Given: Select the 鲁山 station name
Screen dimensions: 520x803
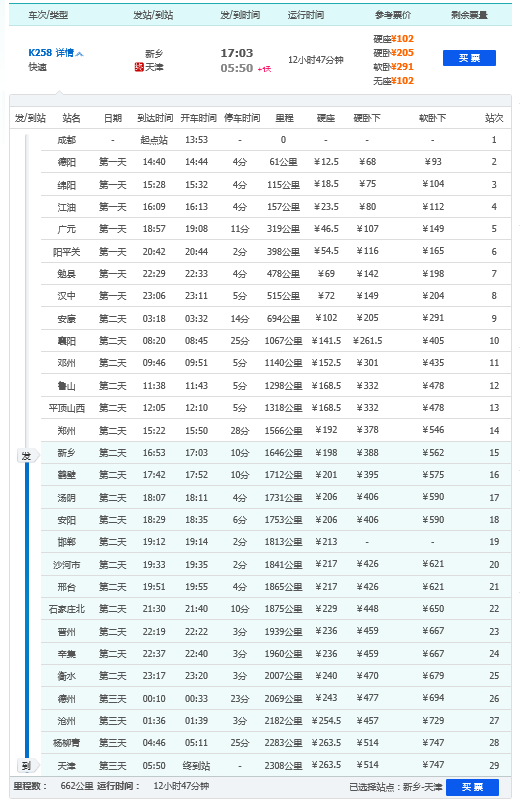Looking at the screenshot, I should [67, 386].
